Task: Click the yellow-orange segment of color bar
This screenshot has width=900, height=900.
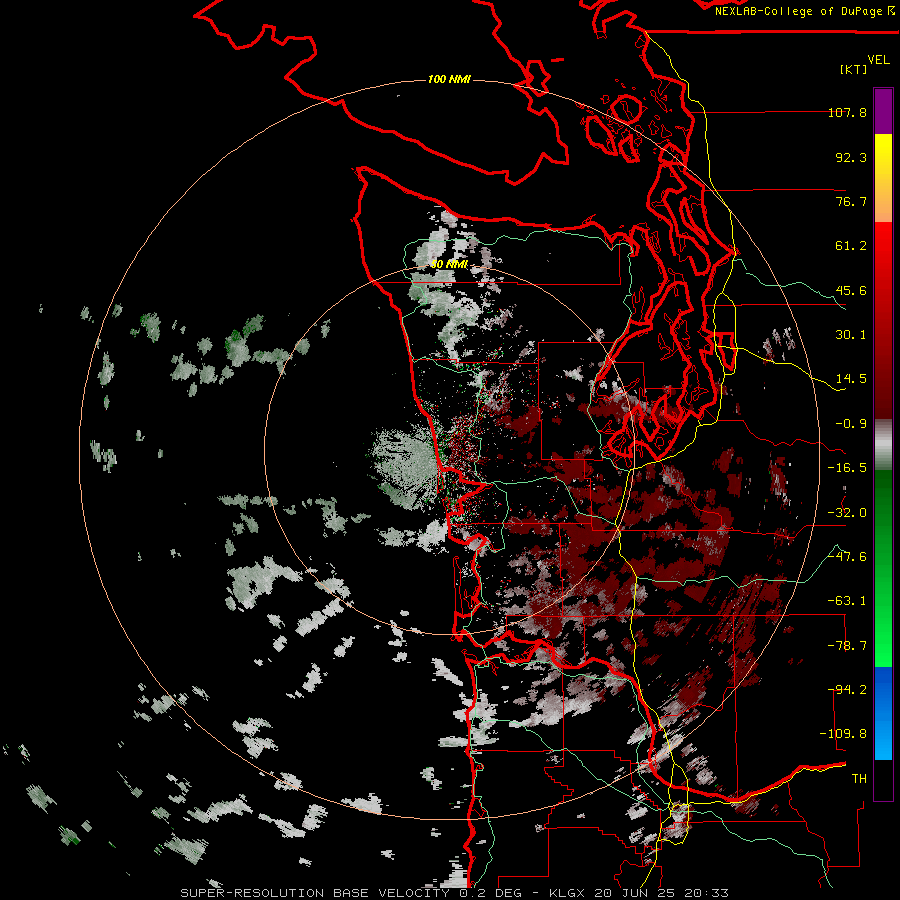Action: (883, 178)
